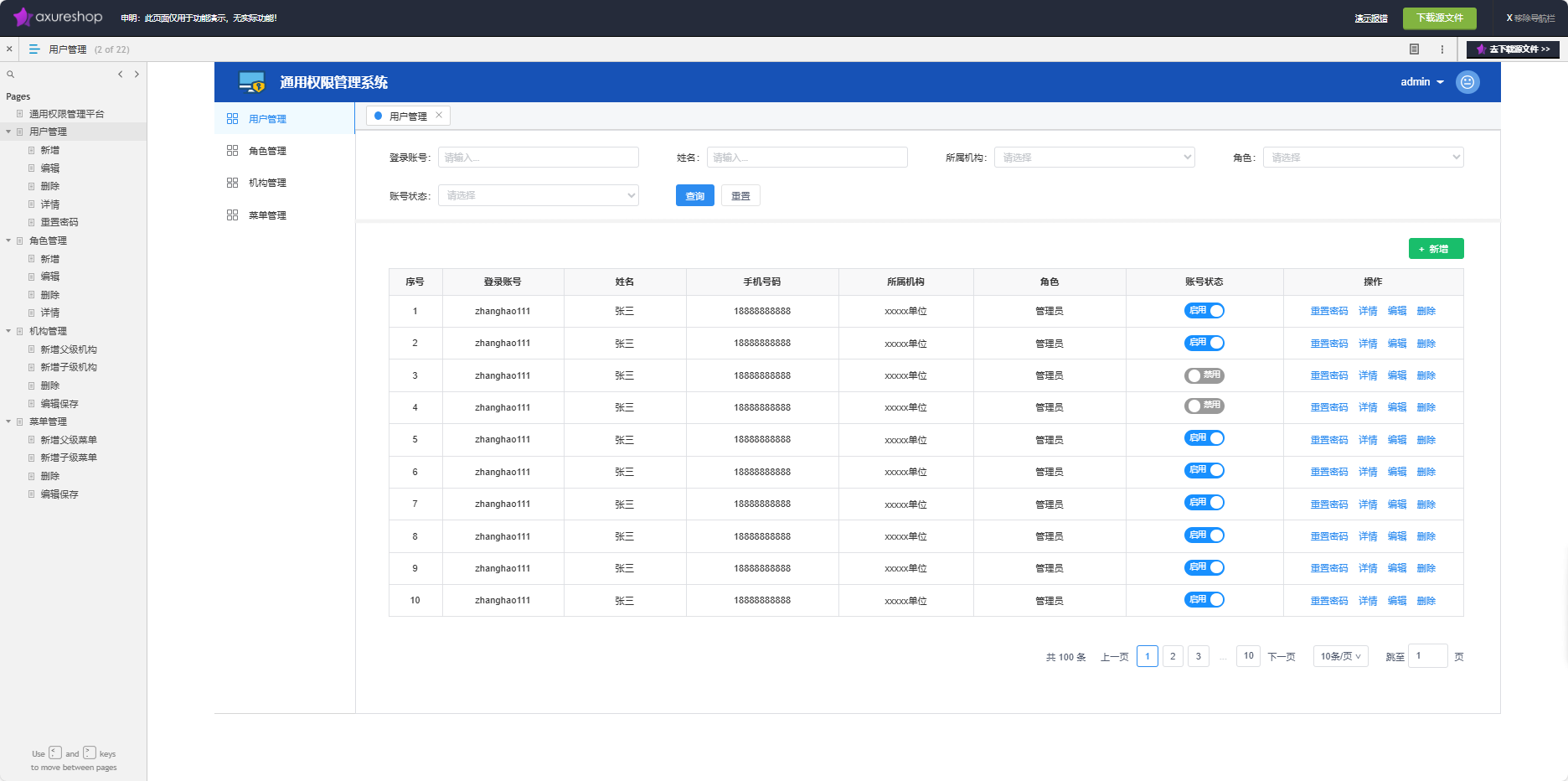This screenshot has height=781, width=1568.
Task: Click 移除导航栏 at top right
Action: pos(1530,18)
